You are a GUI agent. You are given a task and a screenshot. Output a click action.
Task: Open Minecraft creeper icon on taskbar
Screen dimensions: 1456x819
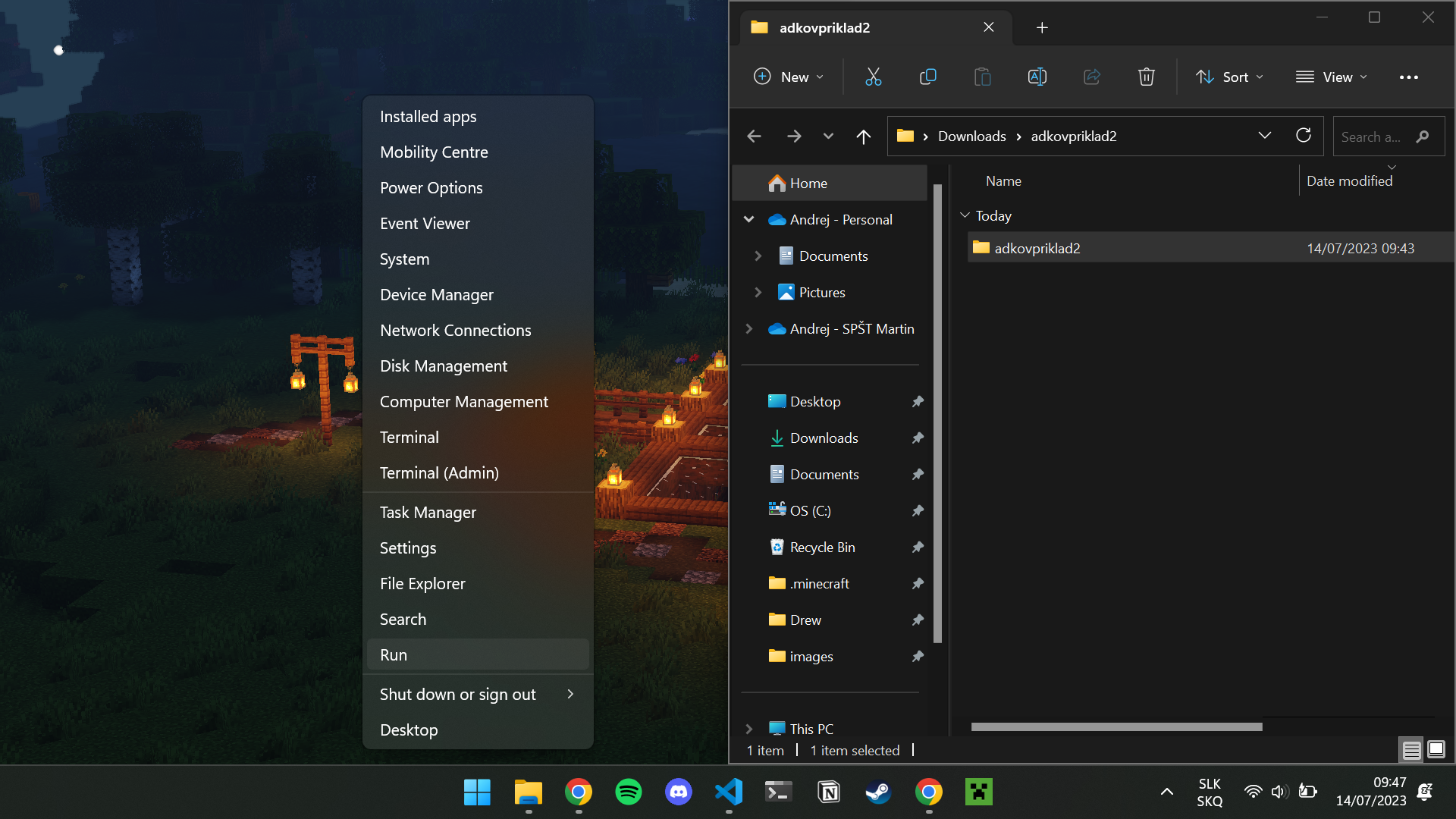coord(978,792)
